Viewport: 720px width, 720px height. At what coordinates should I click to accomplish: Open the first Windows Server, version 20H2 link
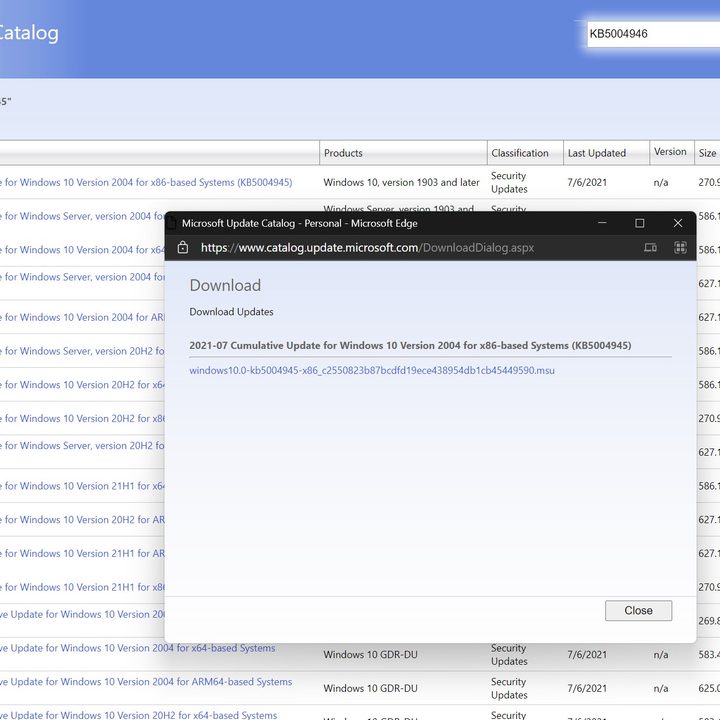click(83, 351)
